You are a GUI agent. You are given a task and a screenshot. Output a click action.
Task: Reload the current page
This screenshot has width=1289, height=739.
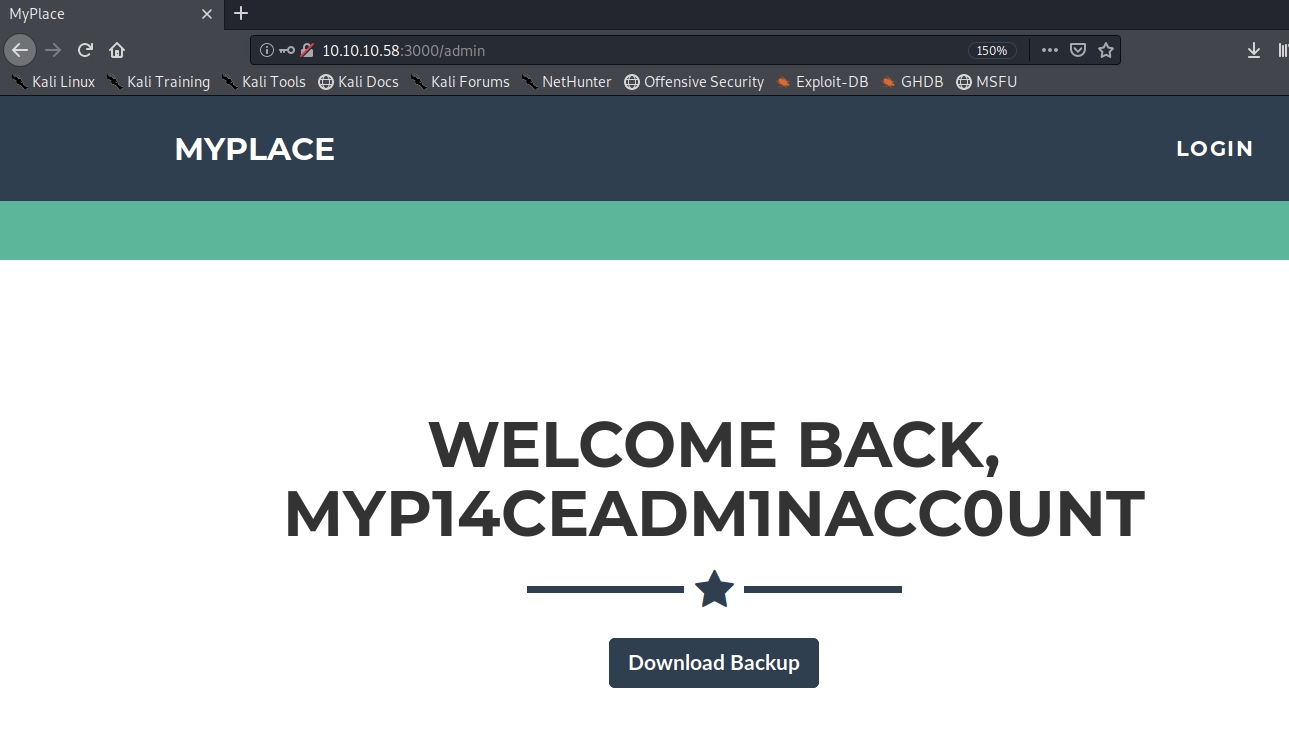(x=86, y=50)
